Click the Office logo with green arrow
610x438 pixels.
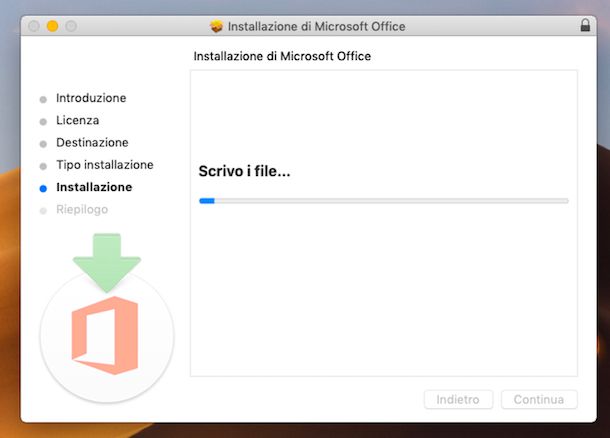tap(107, 317)
